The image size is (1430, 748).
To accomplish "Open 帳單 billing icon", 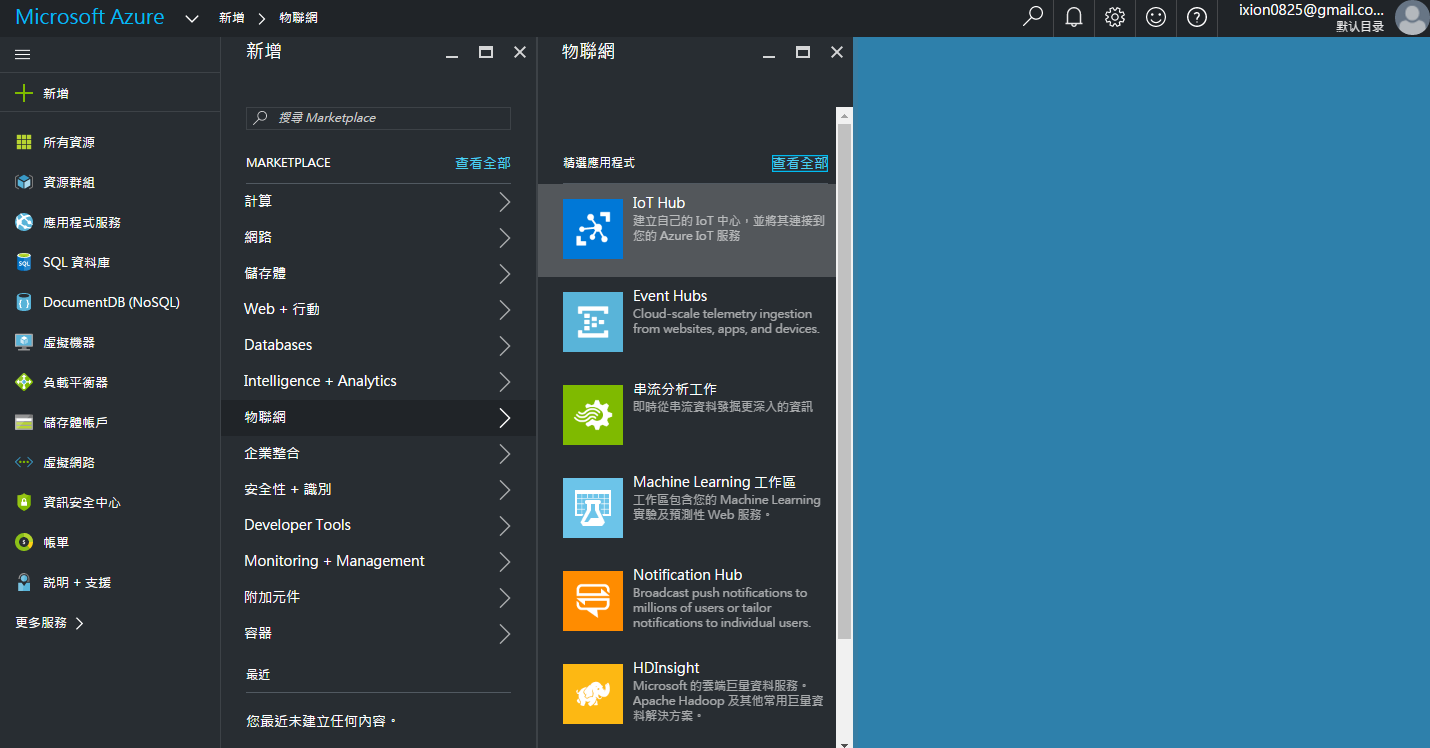I will pos(24,542).
